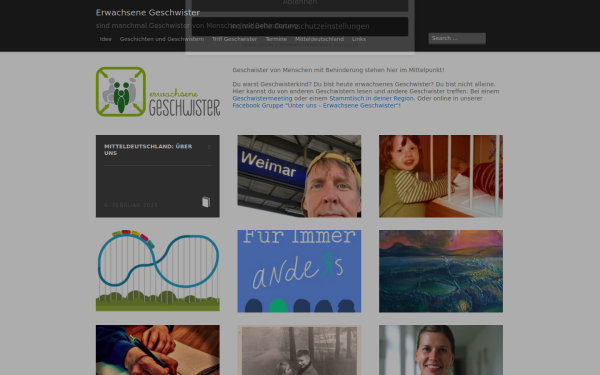Open the Weimar station selfie thumbnail
This screenshot has width=600, height=375.
point(299,176)
